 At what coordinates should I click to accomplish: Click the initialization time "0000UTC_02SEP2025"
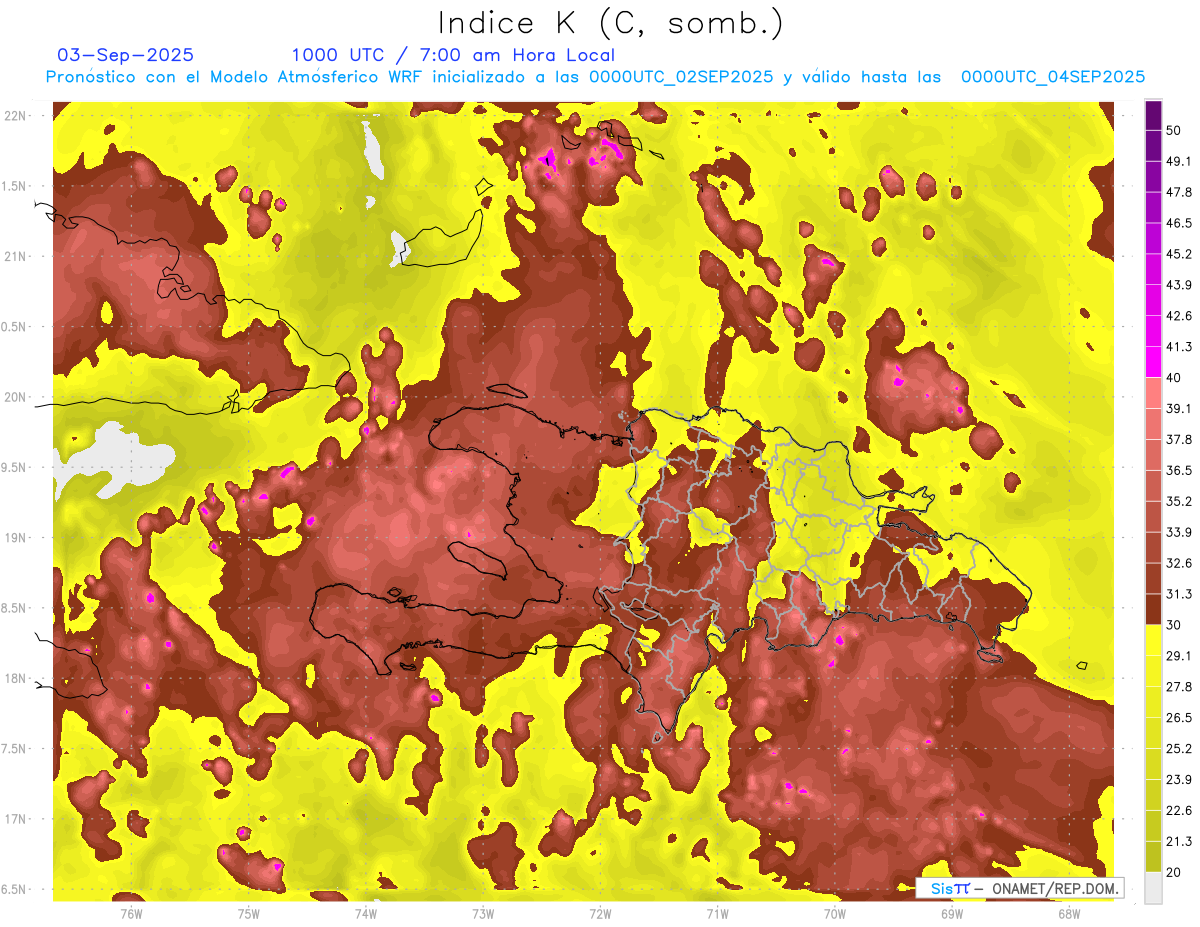tap(681, 77)
